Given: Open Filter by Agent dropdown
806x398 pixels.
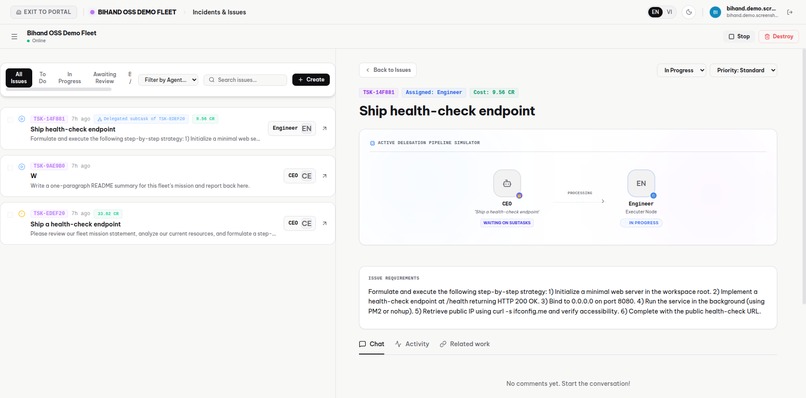Looking at the screenshot, I should point(168,80).
